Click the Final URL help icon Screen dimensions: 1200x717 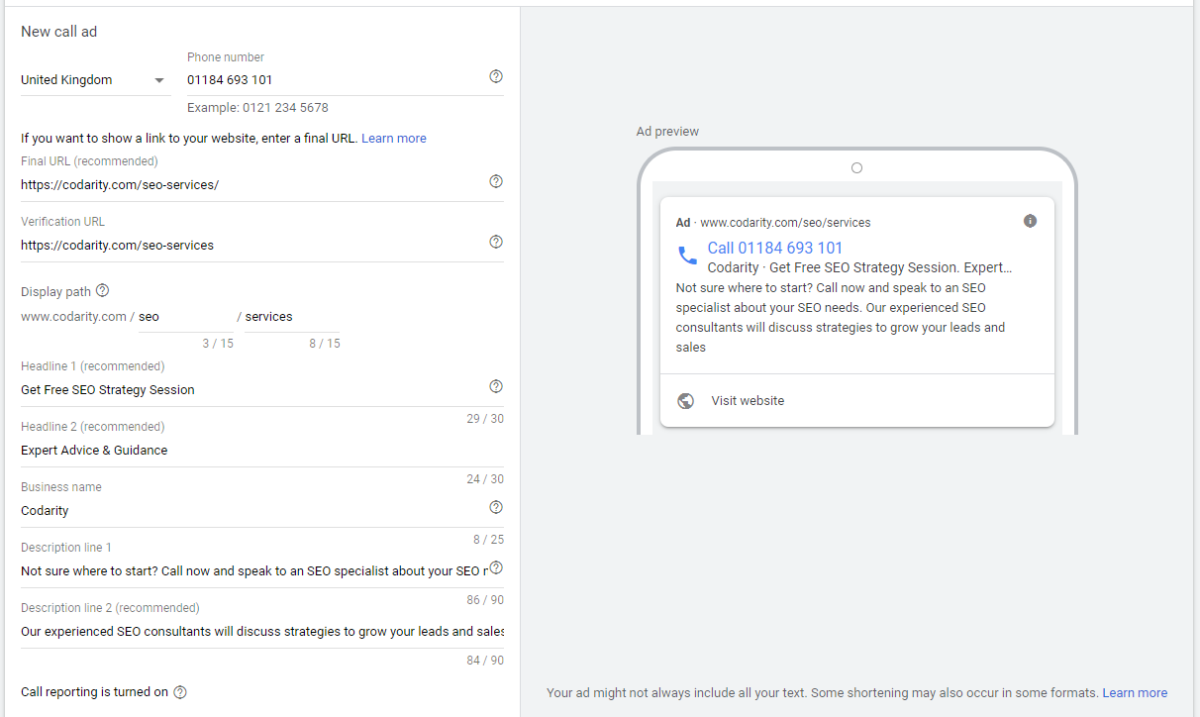point(495,181)
